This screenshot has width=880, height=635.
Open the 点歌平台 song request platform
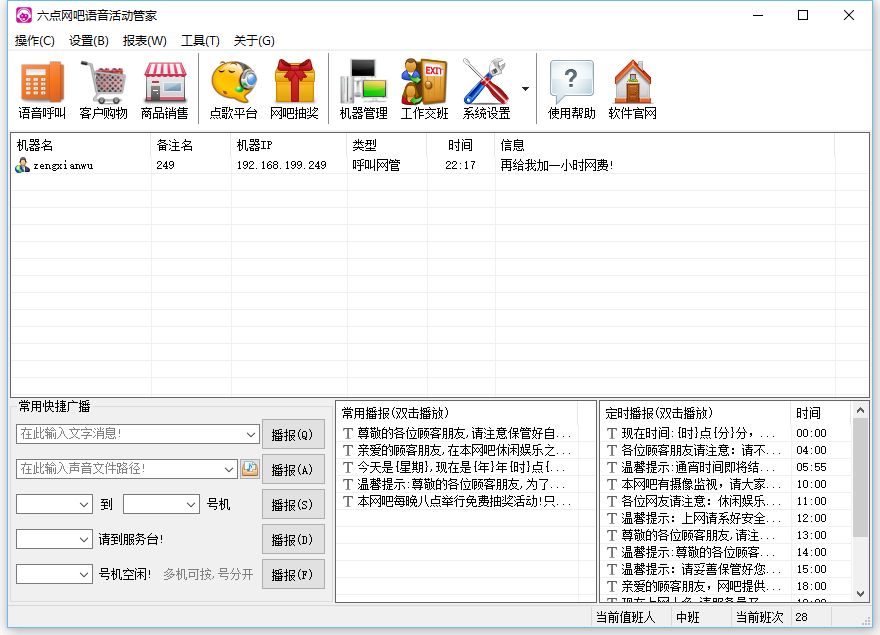click(232, 87)
